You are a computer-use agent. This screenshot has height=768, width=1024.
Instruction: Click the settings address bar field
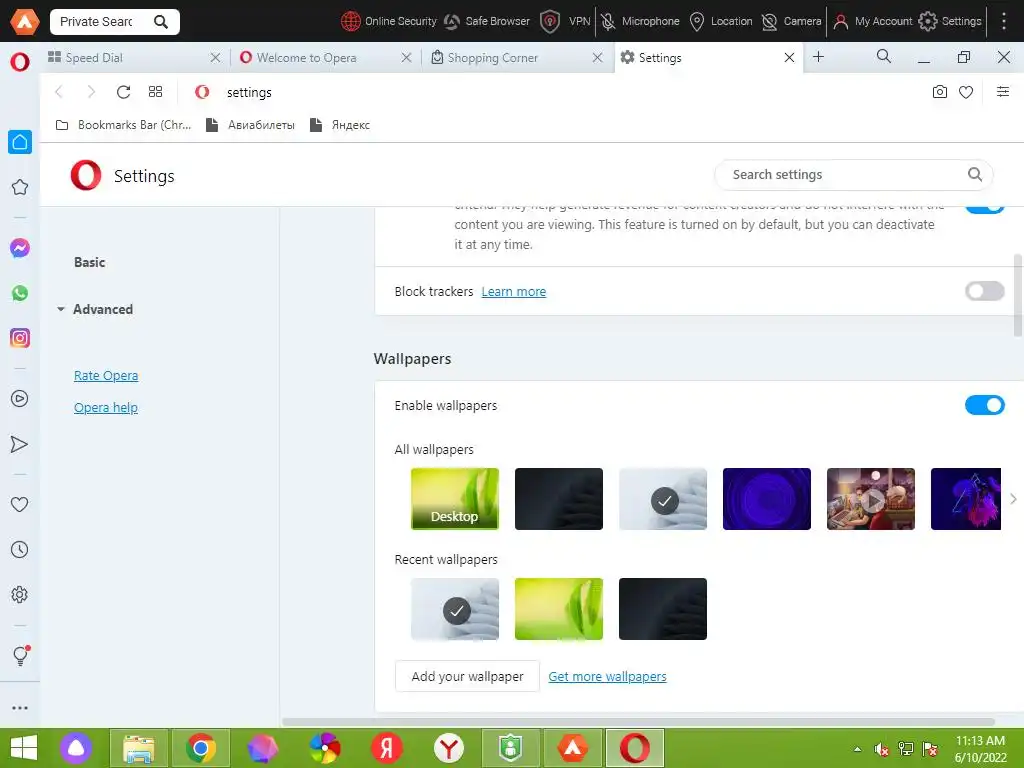click(555, 92)
